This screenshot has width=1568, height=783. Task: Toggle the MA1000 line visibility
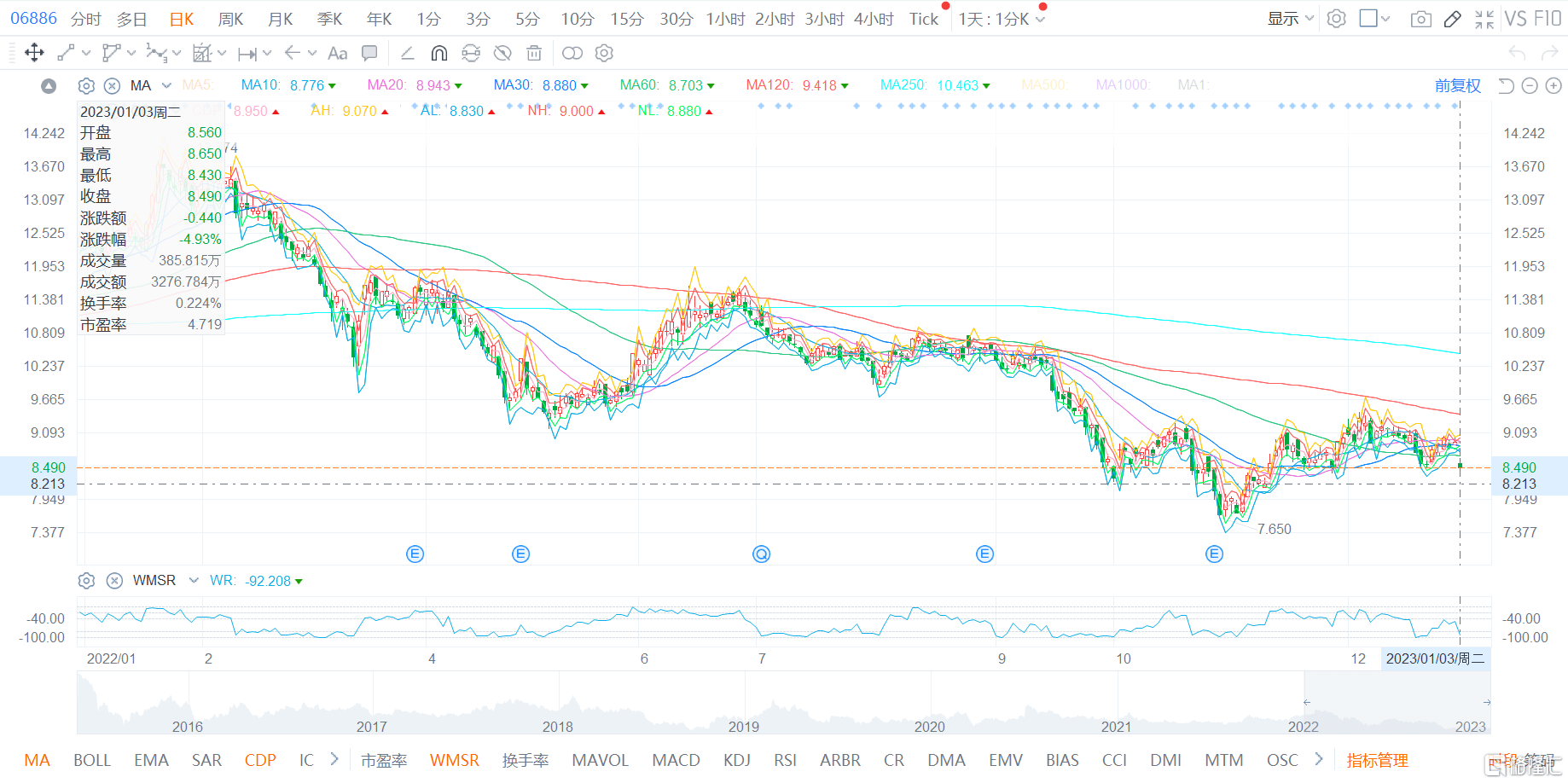(x=1123, y=85)
